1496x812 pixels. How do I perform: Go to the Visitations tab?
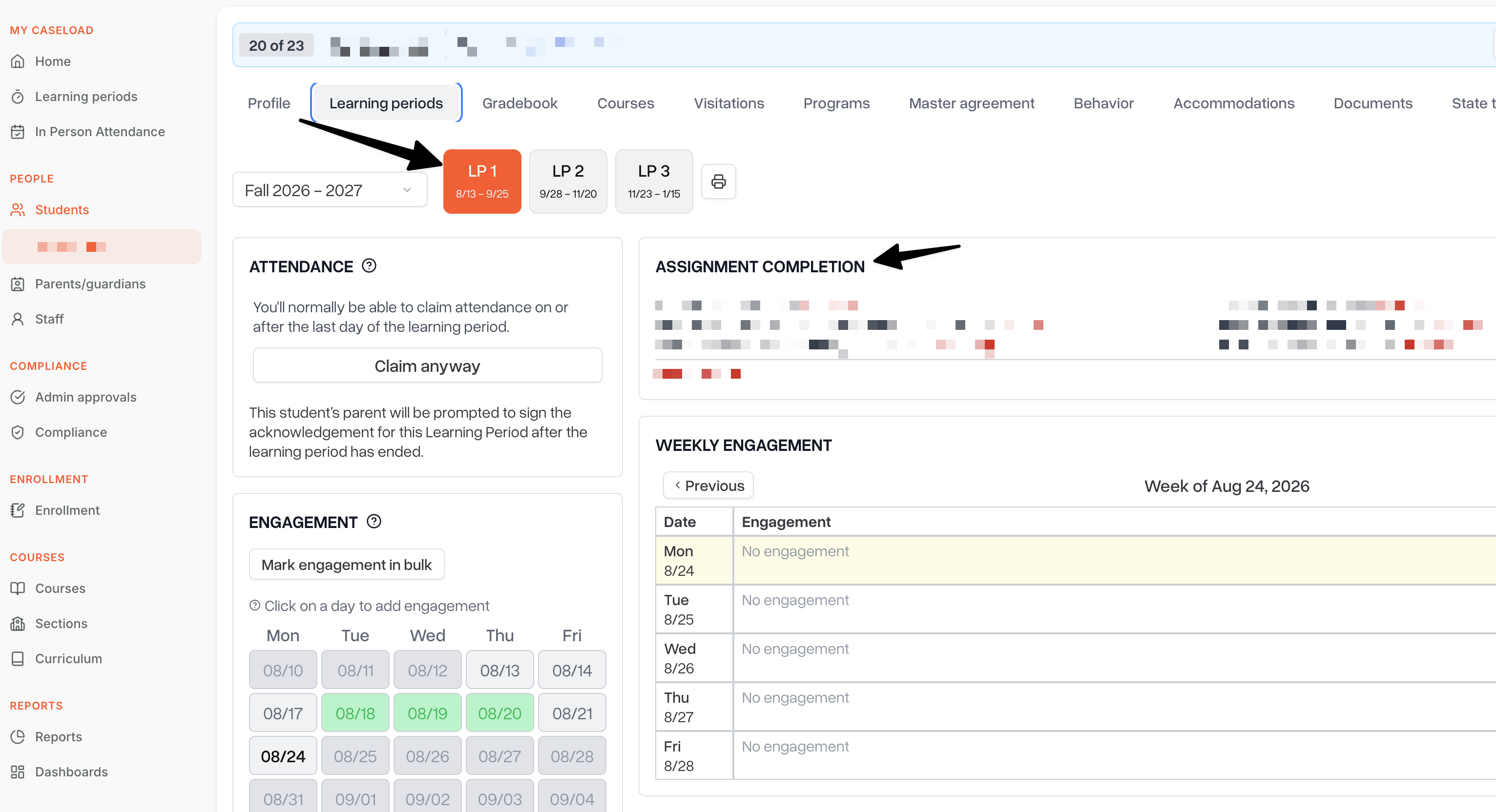point(729,103)
